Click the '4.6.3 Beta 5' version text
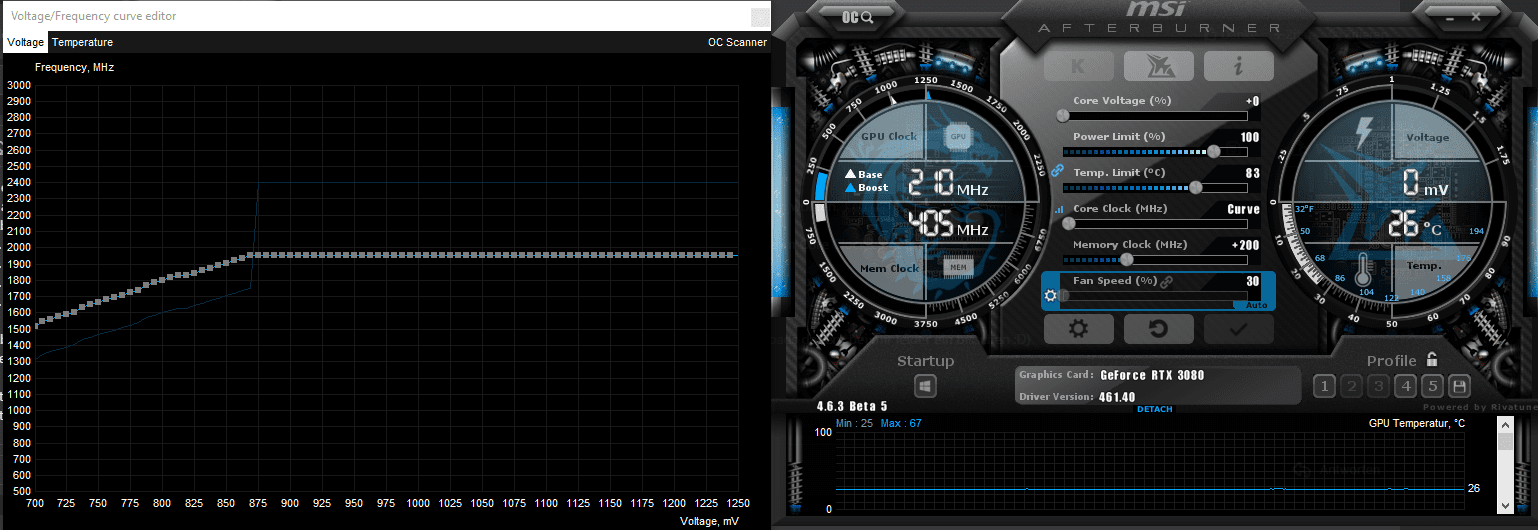The width and height of the screenshot is (1538, 530). click(x=852, y=406)
